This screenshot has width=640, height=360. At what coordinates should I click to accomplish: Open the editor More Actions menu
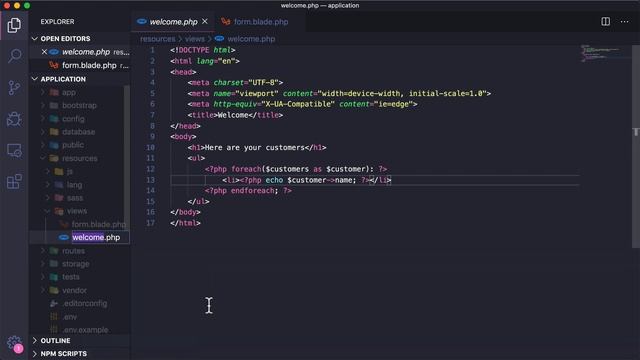pos(624,22)
